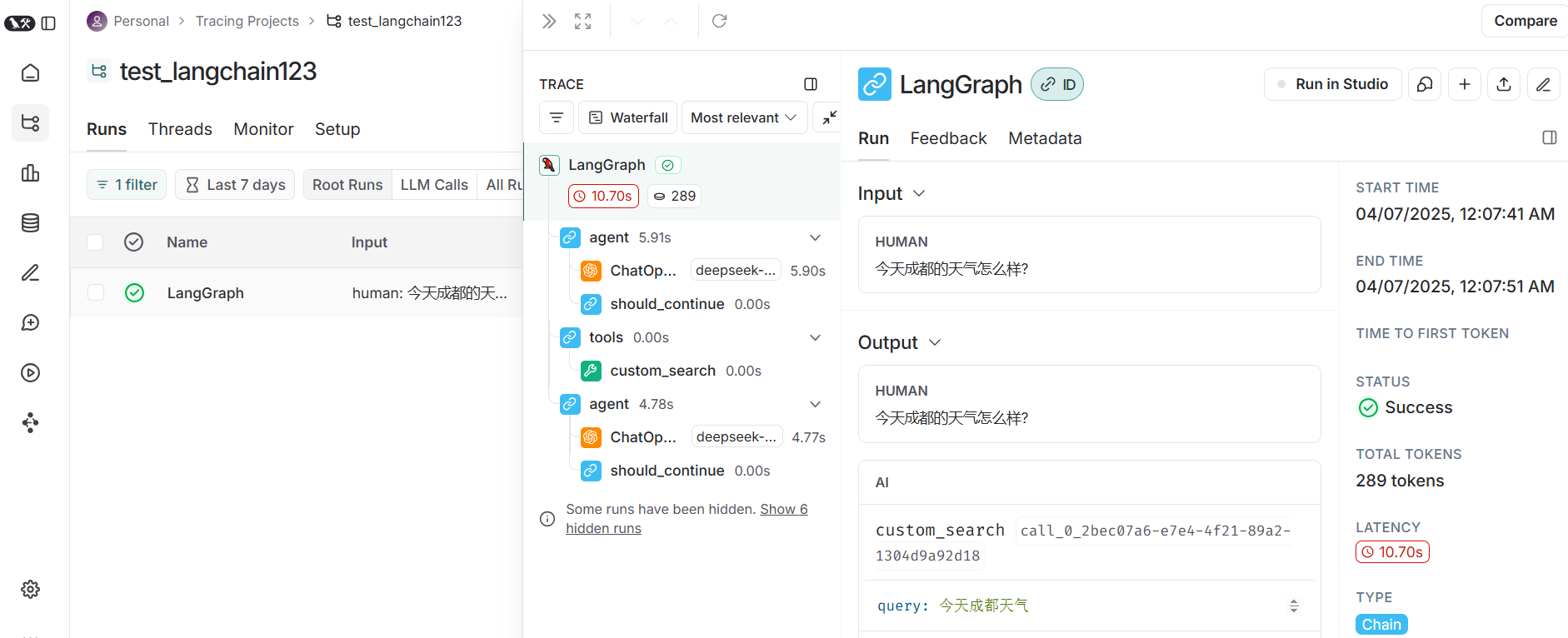1568x638 pixels.
Task: Open the play-circle sidebar icon
Action: pos(31,373)
